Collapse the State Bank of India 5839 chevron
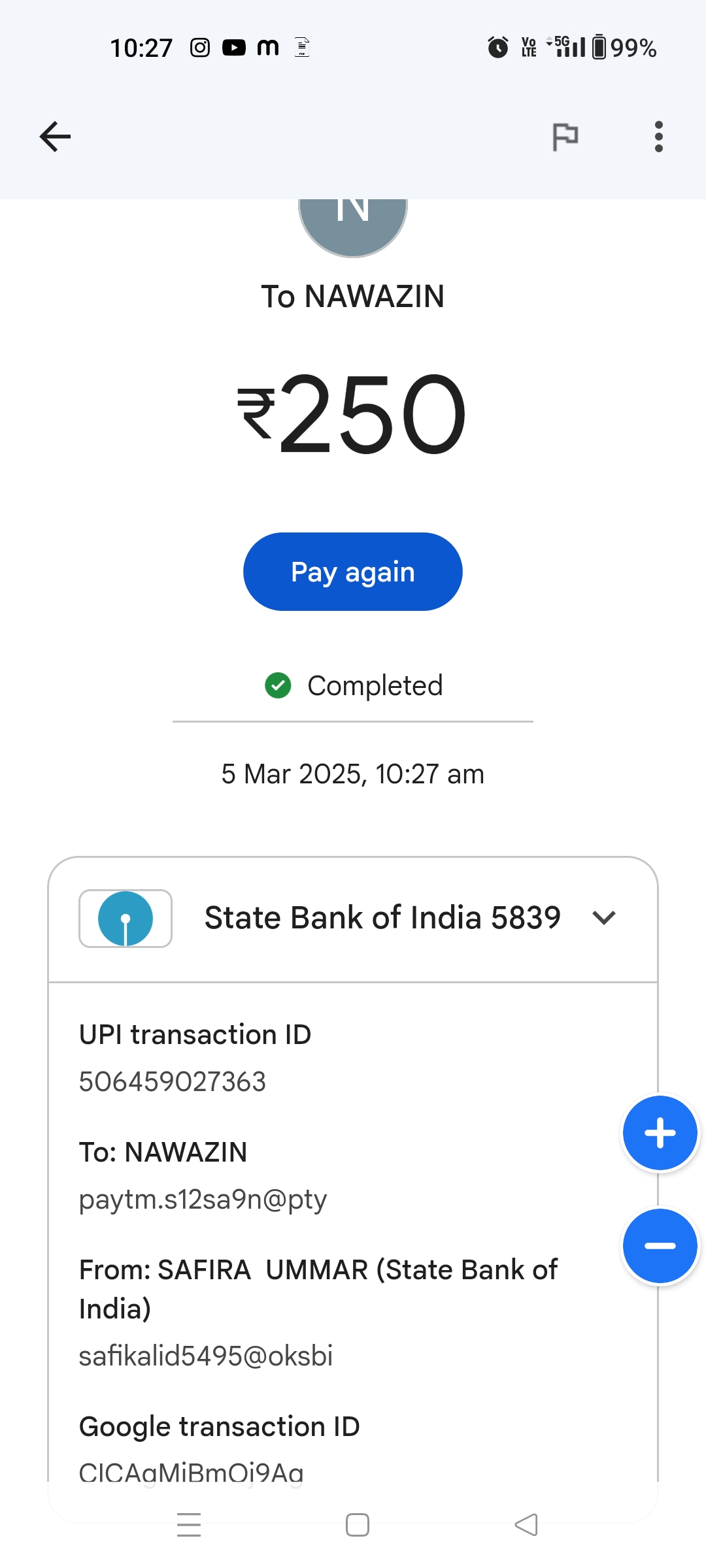The height and width of the screenshot is (1568, 706). (603, 918)
